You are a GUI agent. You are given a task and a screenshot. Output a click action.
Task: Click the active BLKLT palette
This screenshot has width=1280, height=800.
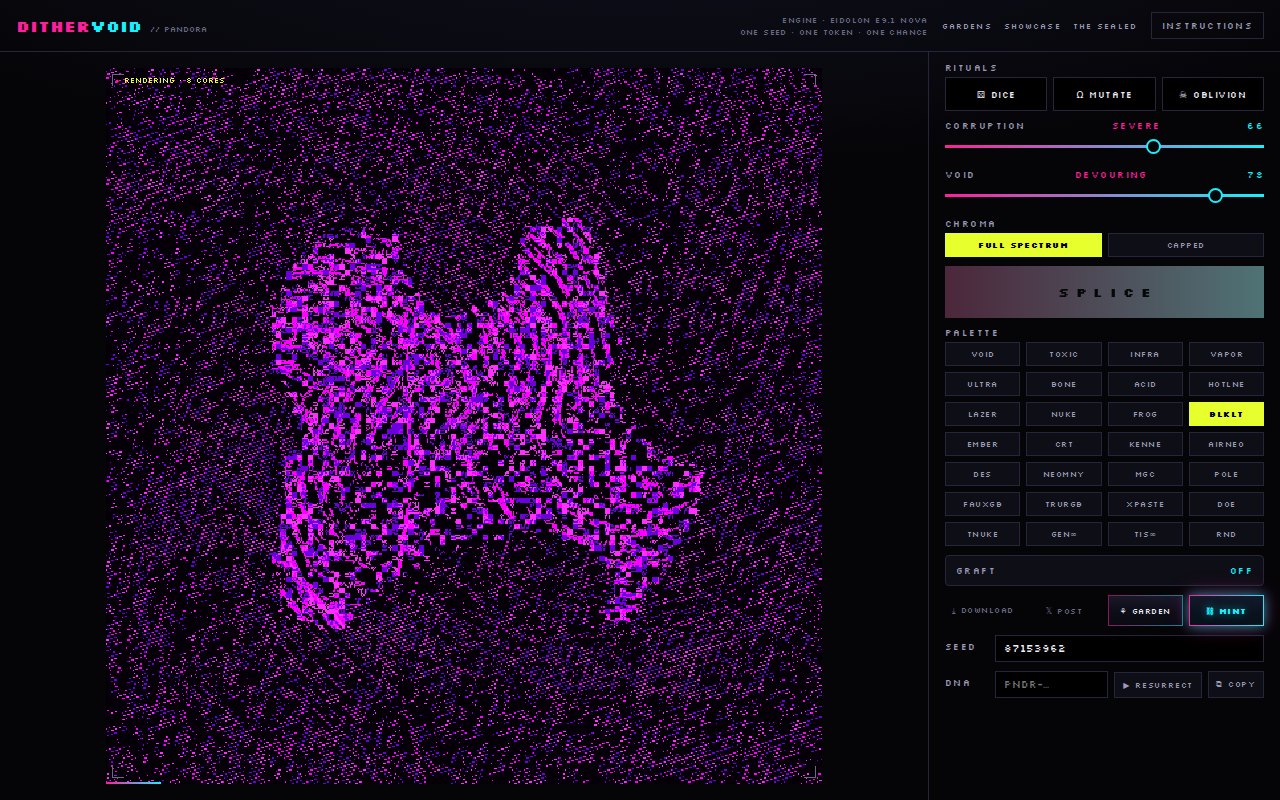coord(1226,414)
